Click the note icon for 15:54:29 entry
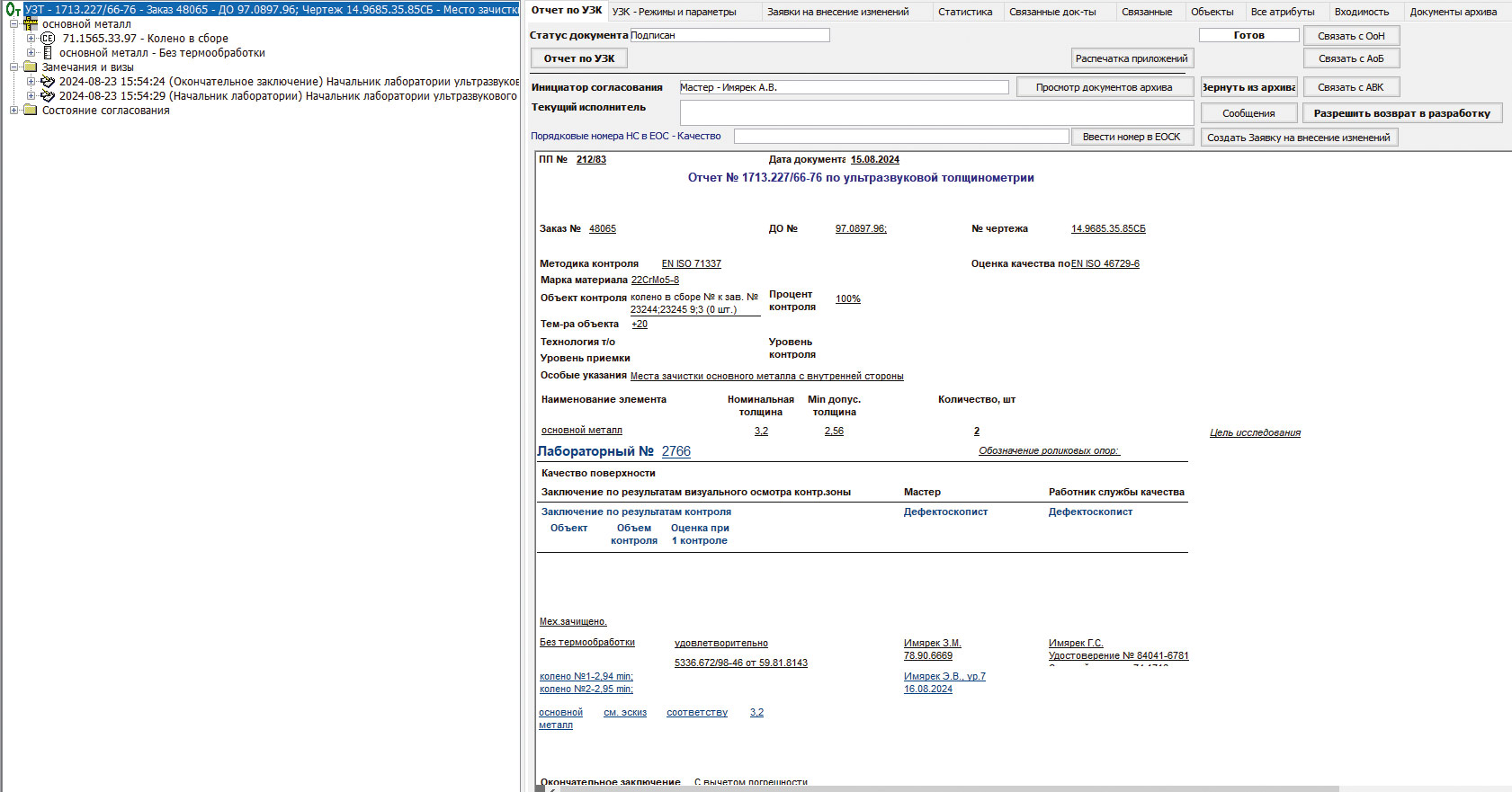The width and height of the screenshot is (1512, 792). click(x=48, y=96)
